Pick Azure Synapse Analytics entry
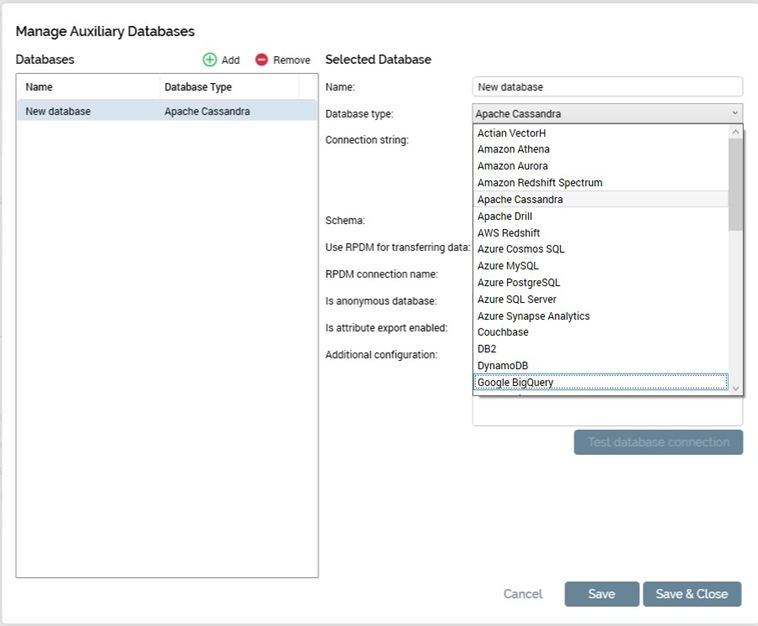 pyautogui.click(x=534, y=316)
